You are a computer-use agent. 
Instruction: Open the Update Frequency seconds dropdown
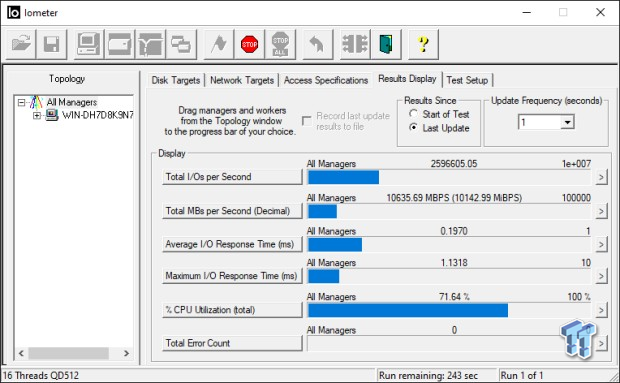pos(567,122)
